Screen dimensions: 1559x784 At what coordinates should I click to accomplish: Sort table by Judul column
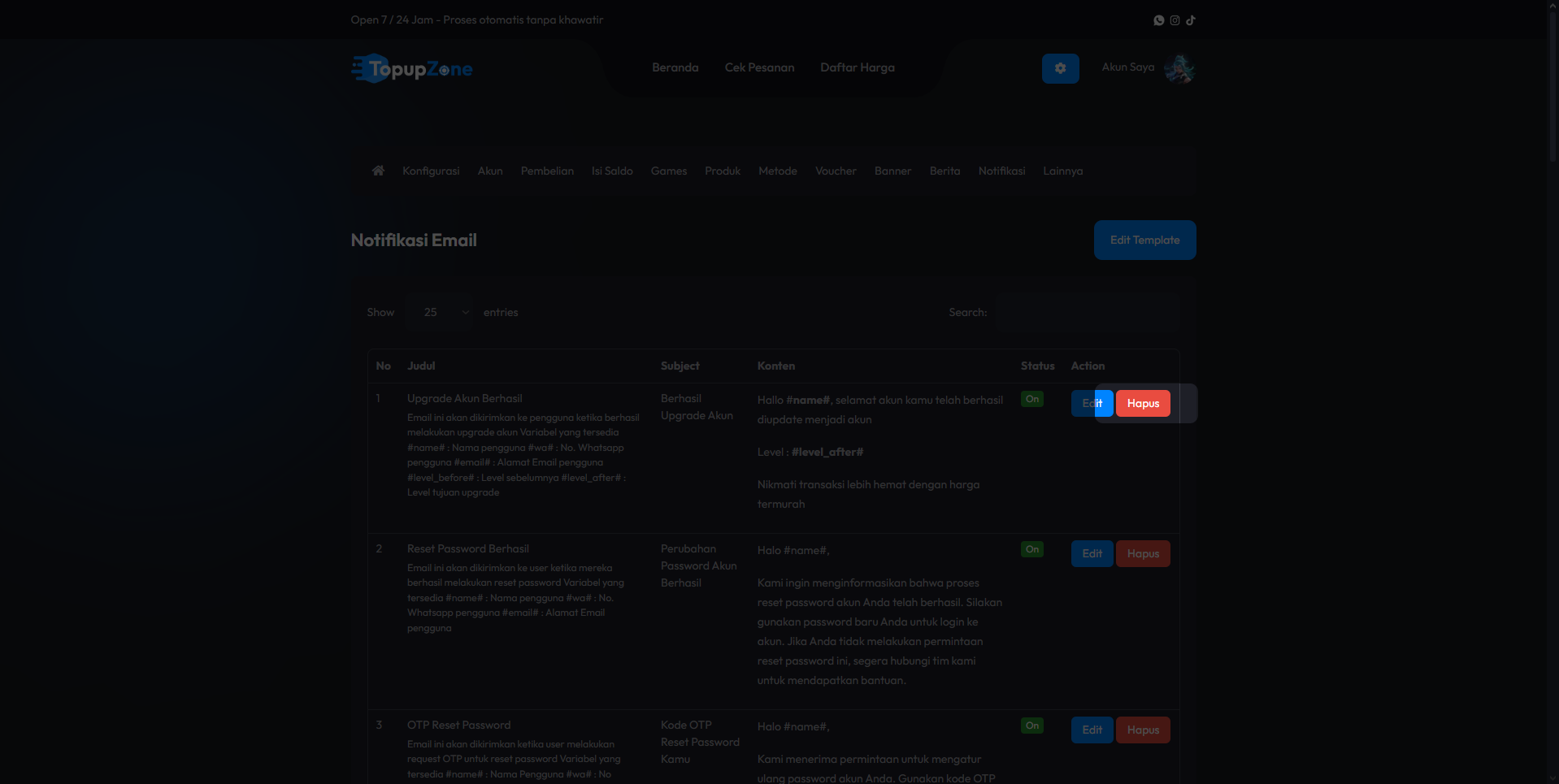(x=421, y=366)
